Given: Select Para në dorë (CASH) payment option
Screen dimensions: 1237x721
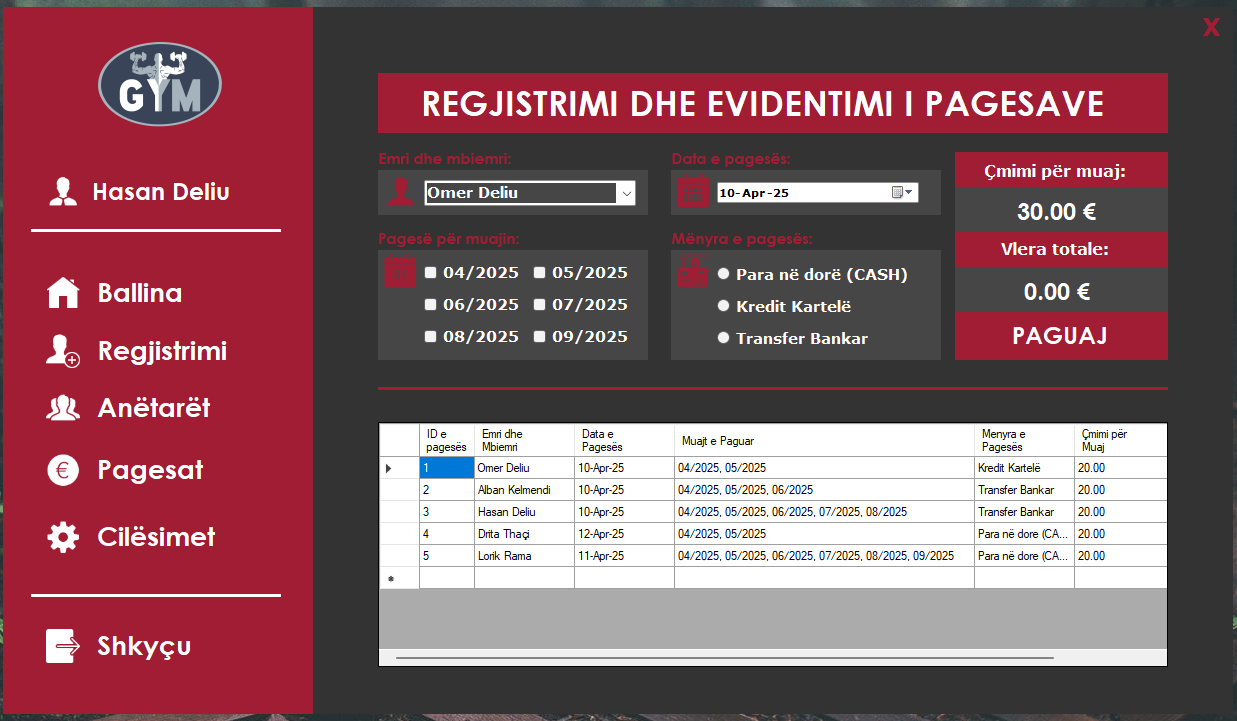Looking at the screenshot, I should [724, 274].
